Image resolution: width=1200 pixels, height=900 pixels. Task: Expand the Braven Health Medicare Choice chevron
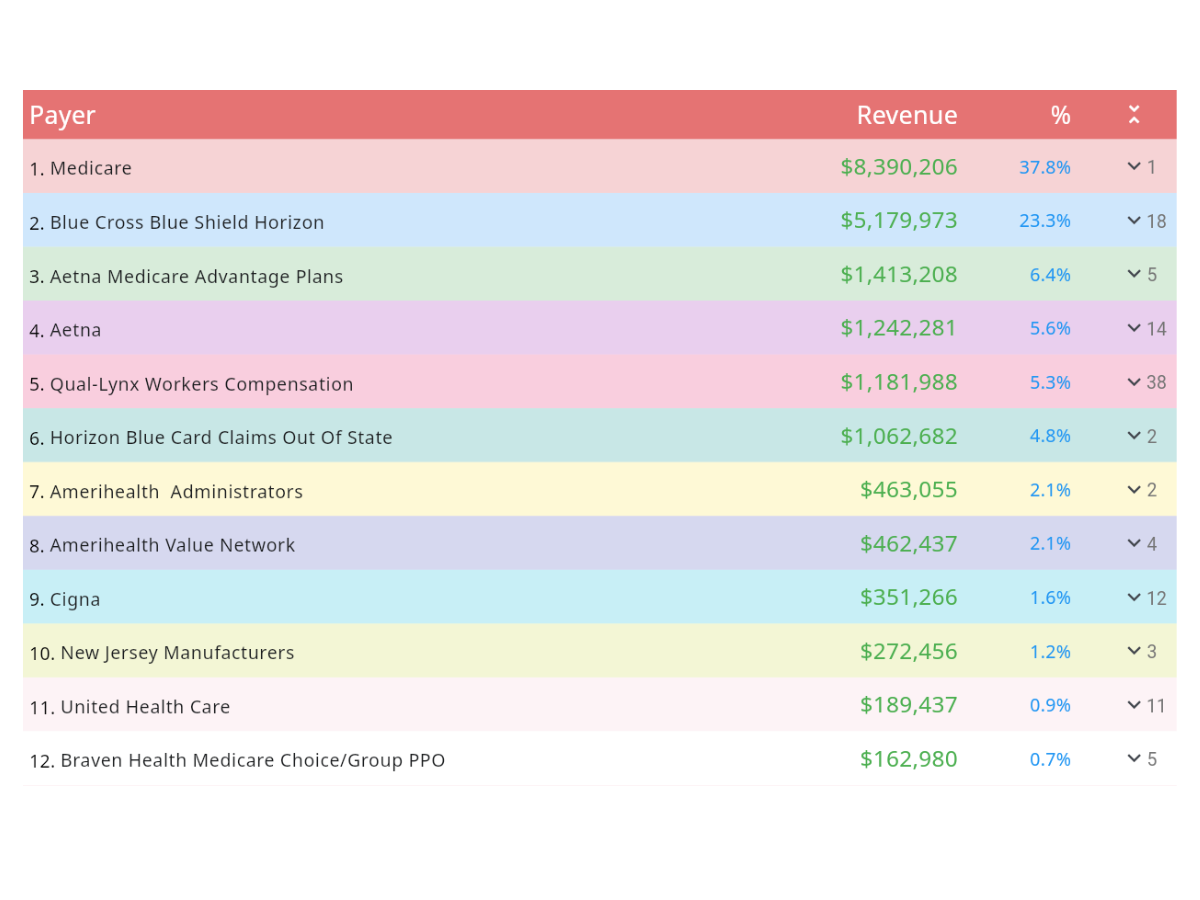(x=1134, y=759)
